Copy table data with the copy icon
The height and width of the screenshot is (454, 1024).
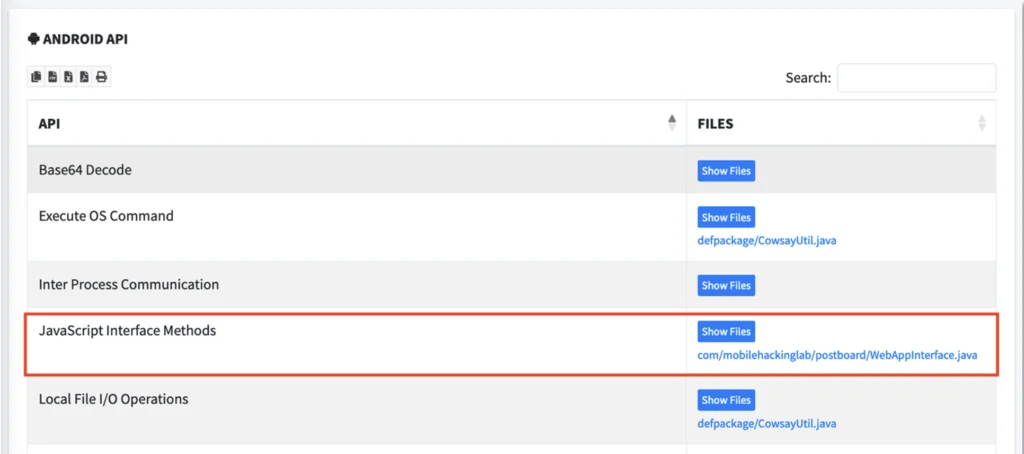pyautogui.click(x=36, y=77)
